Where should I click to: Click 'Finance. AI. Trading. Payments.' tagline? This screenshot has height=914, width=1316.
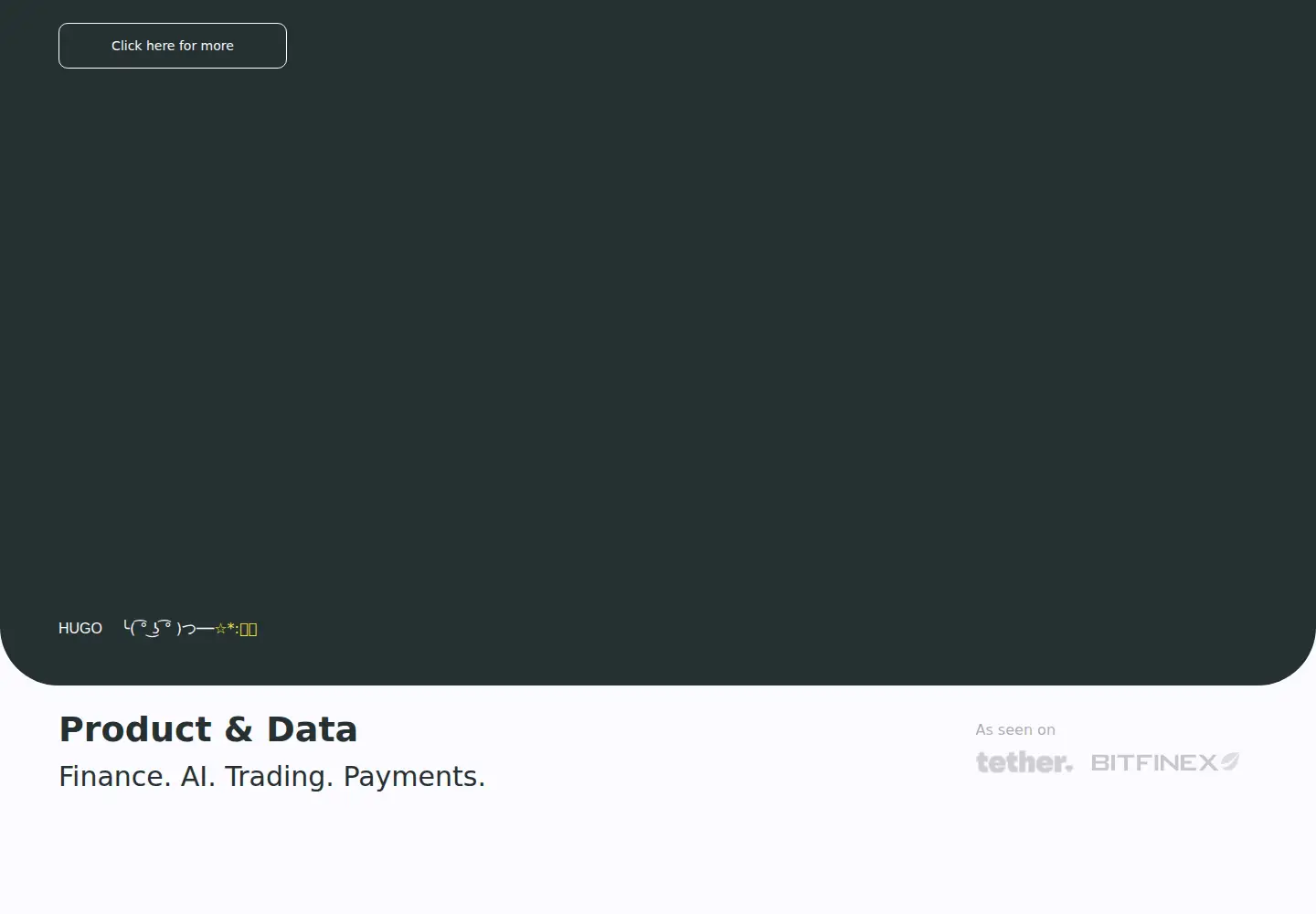(272, 776)
